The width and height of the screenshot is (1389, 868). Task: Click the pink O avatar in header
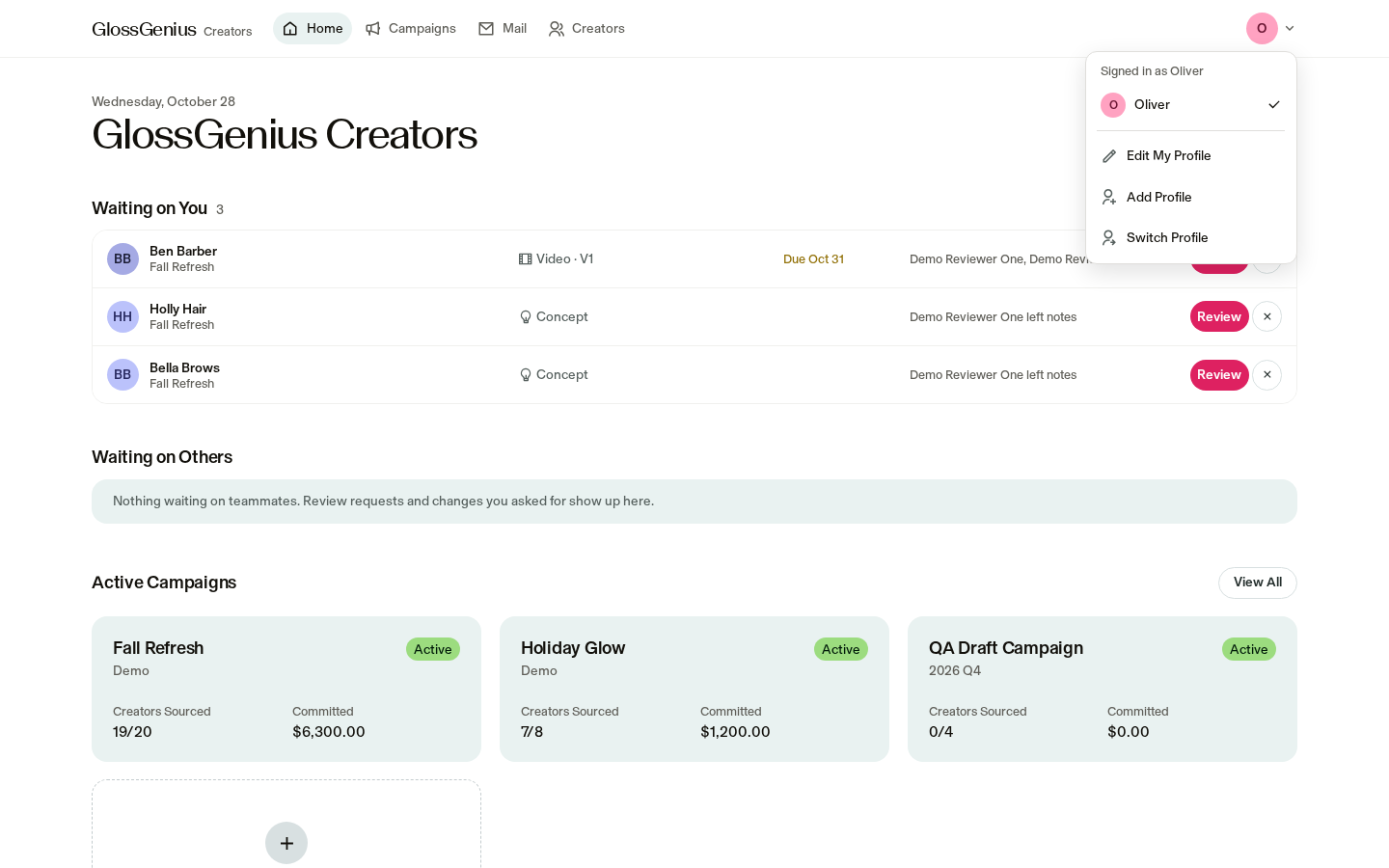pyautogui.click(x=1262, y=29)
